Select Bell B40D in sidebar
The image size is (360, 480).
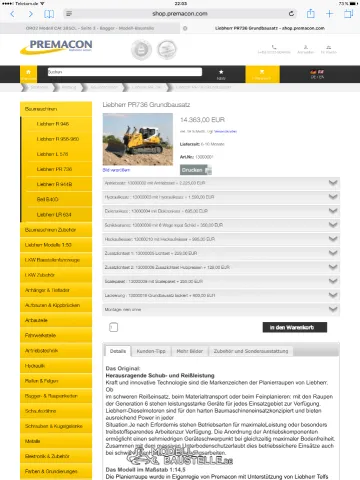(x=56, y=199)
